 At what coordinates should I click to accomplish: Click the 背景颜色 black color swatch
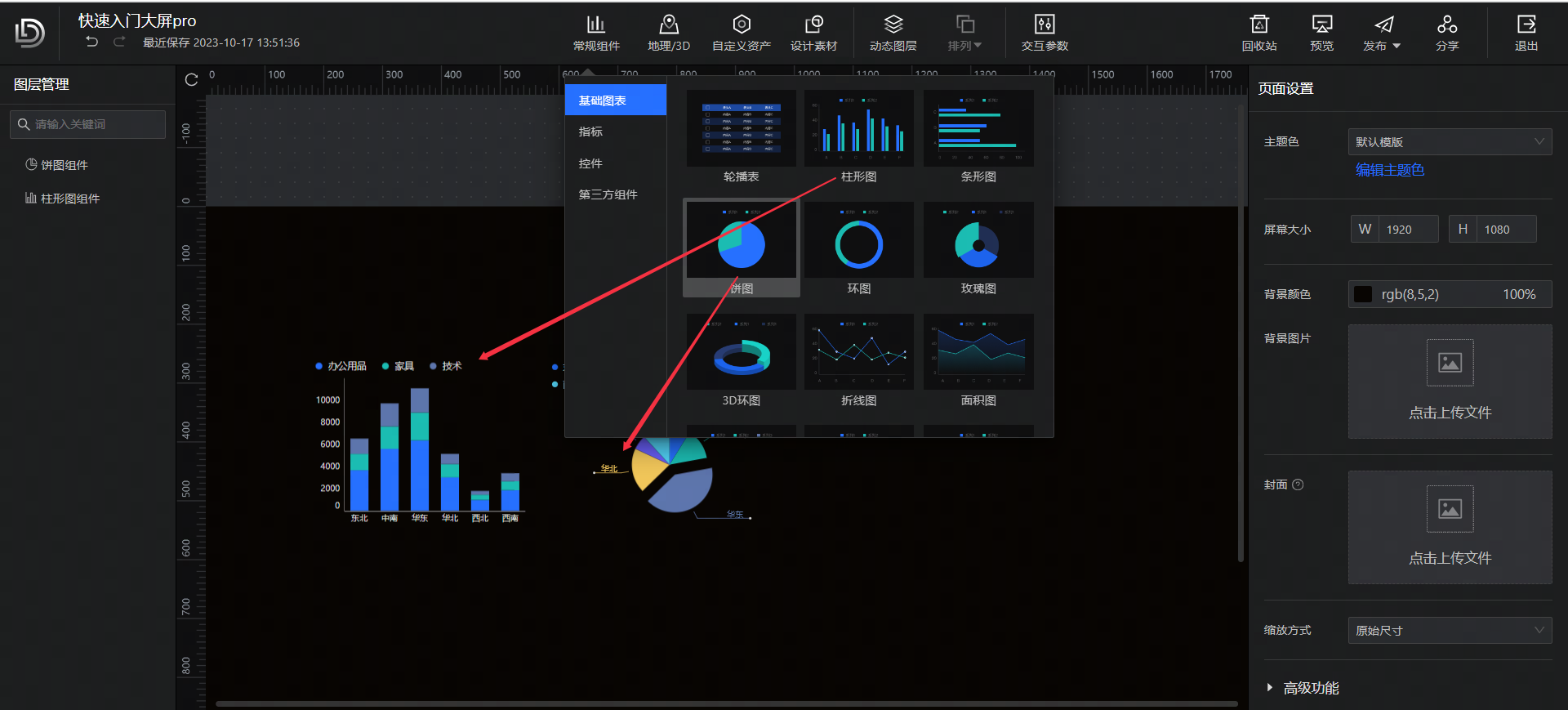(x=1363, y=294)
